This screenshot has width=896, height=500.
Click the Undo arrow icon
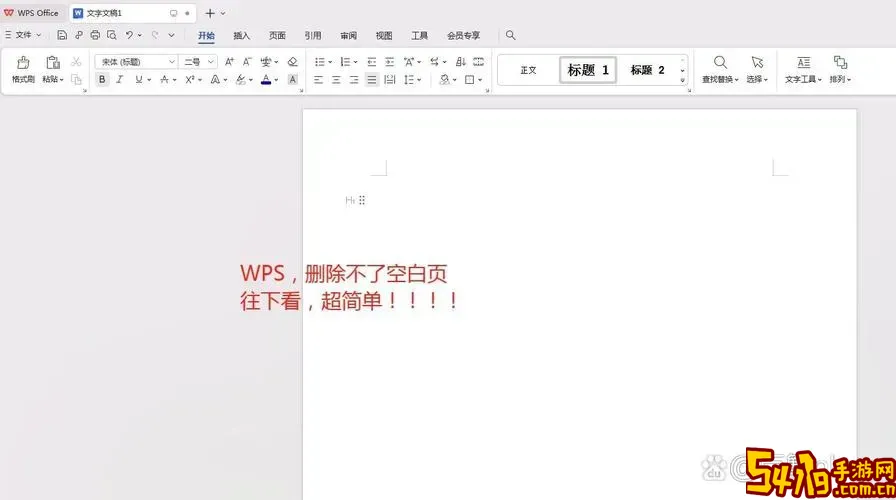click(129, 35)
